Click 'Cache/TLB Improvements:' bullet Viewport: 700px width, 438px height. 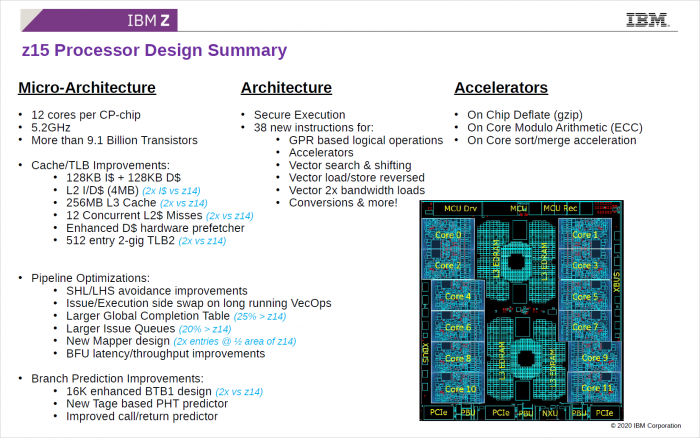(100, 165)
